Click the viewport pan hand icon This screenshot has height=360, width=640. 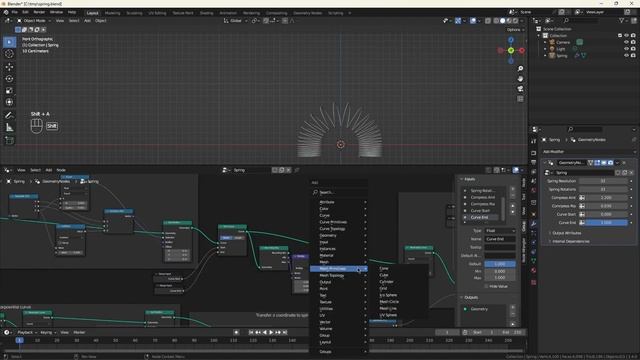coord(520,79)
